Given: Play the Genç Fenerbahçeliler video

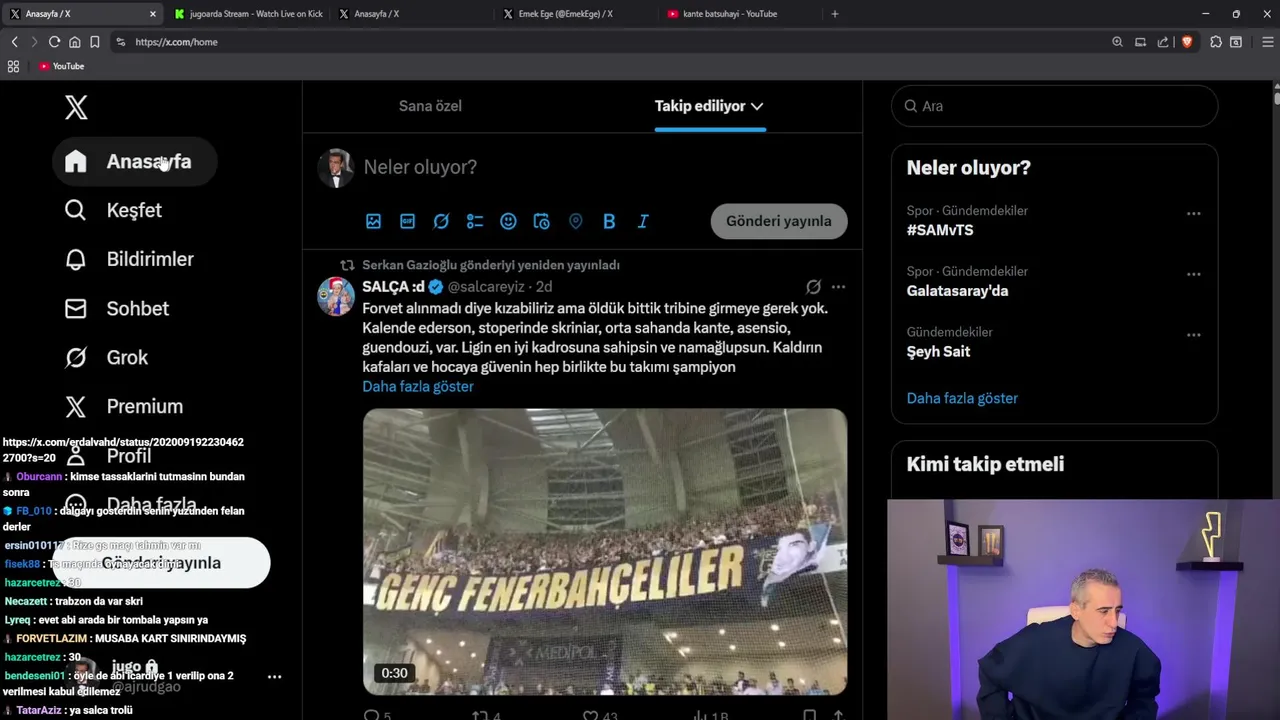Looking at the screenshot, I should point(605,552).
